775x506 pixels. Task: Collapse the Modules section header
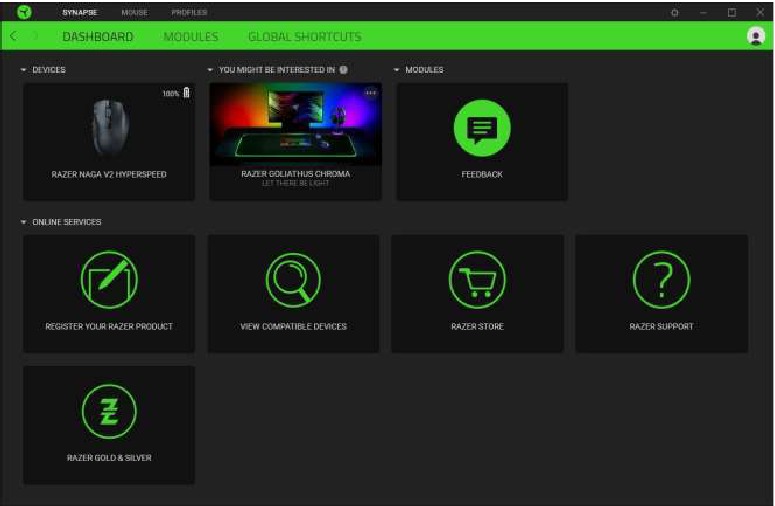tap(397, 70)
